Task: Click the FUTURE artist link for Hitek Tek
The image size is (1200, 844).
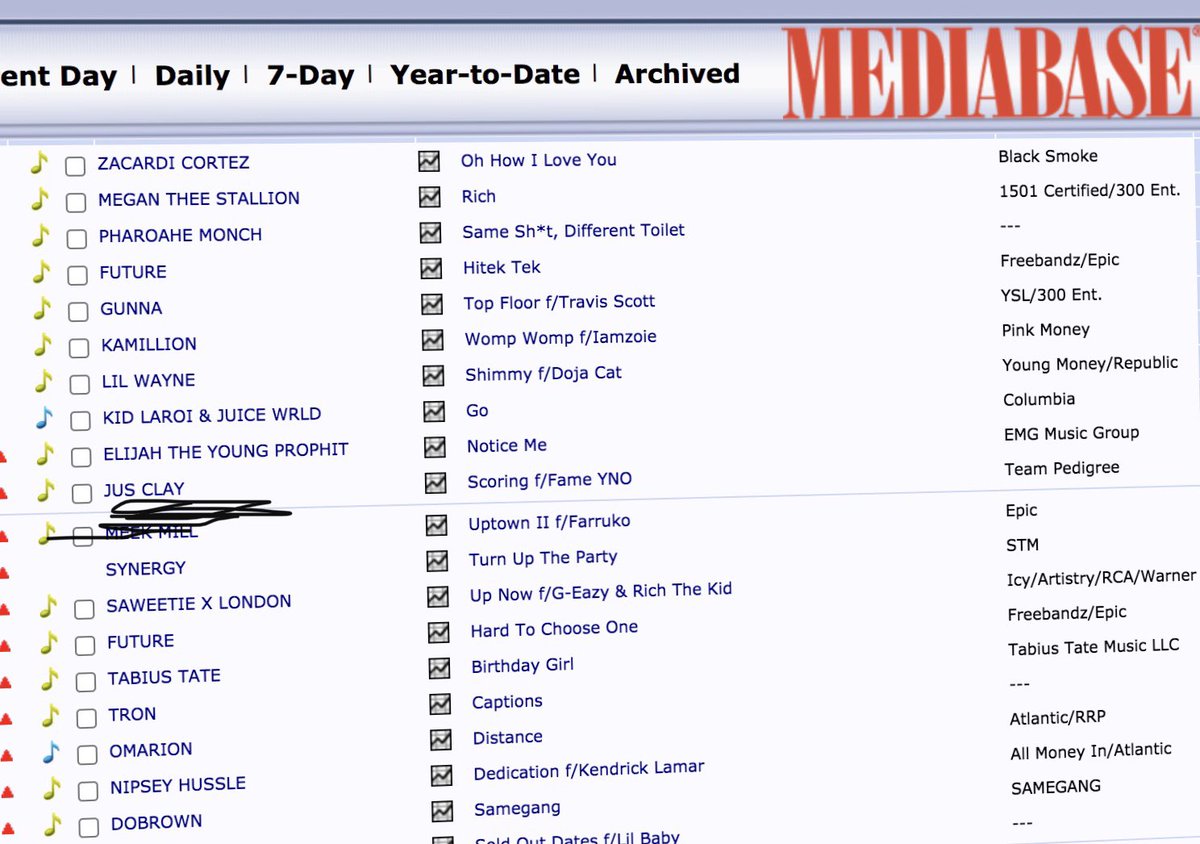Action: [x=133, y=272]
